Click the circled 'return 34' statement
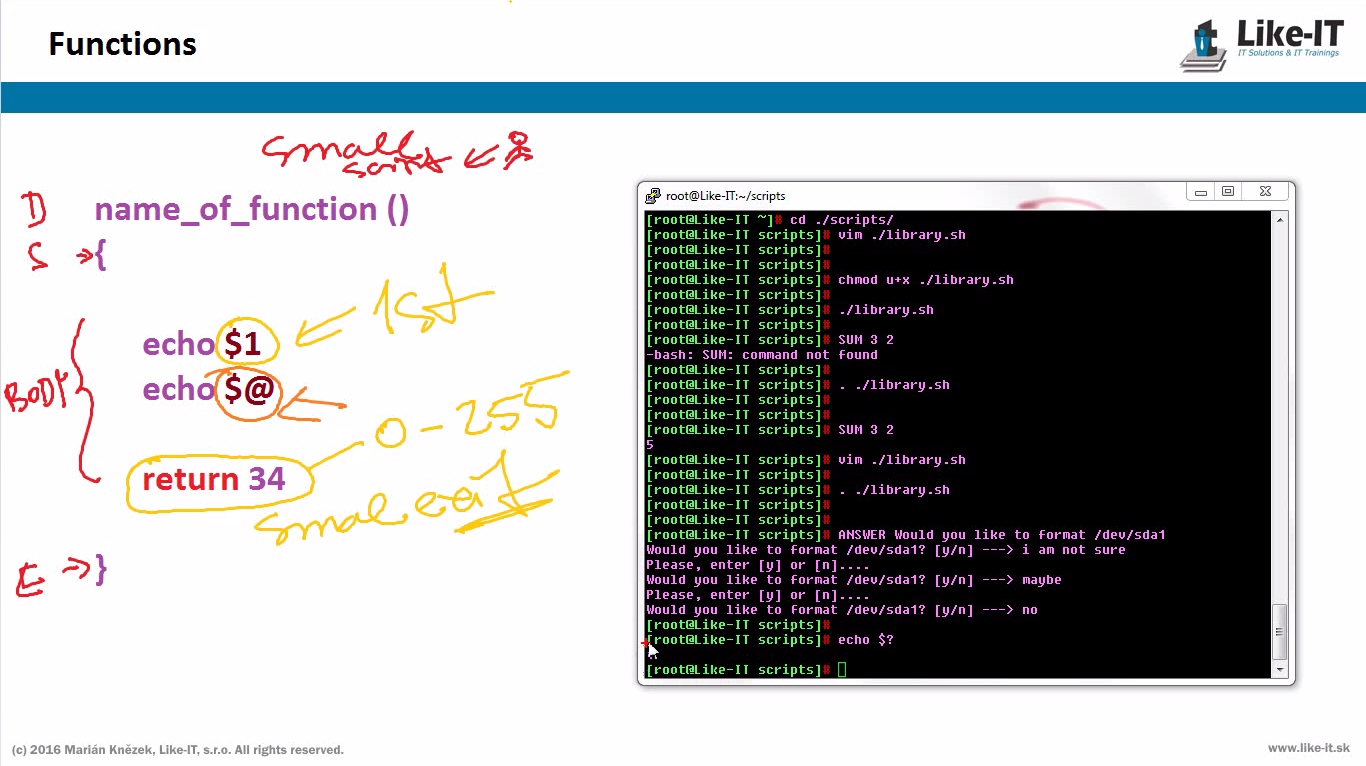The image size is (1366, 766). point(214,479)
